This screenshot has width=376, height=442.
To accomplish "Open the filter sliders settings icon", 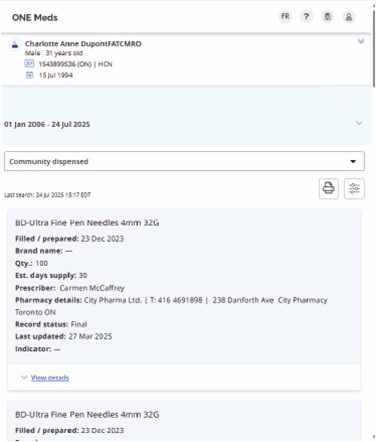I will (x=354, y=189).
